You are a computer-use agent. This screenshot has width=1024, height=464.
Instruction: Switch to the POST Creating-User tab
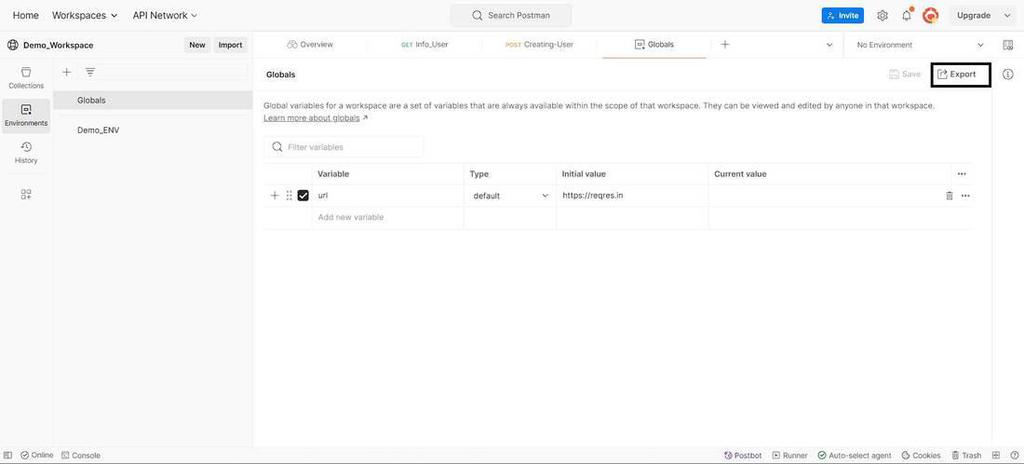coord(539,44)
